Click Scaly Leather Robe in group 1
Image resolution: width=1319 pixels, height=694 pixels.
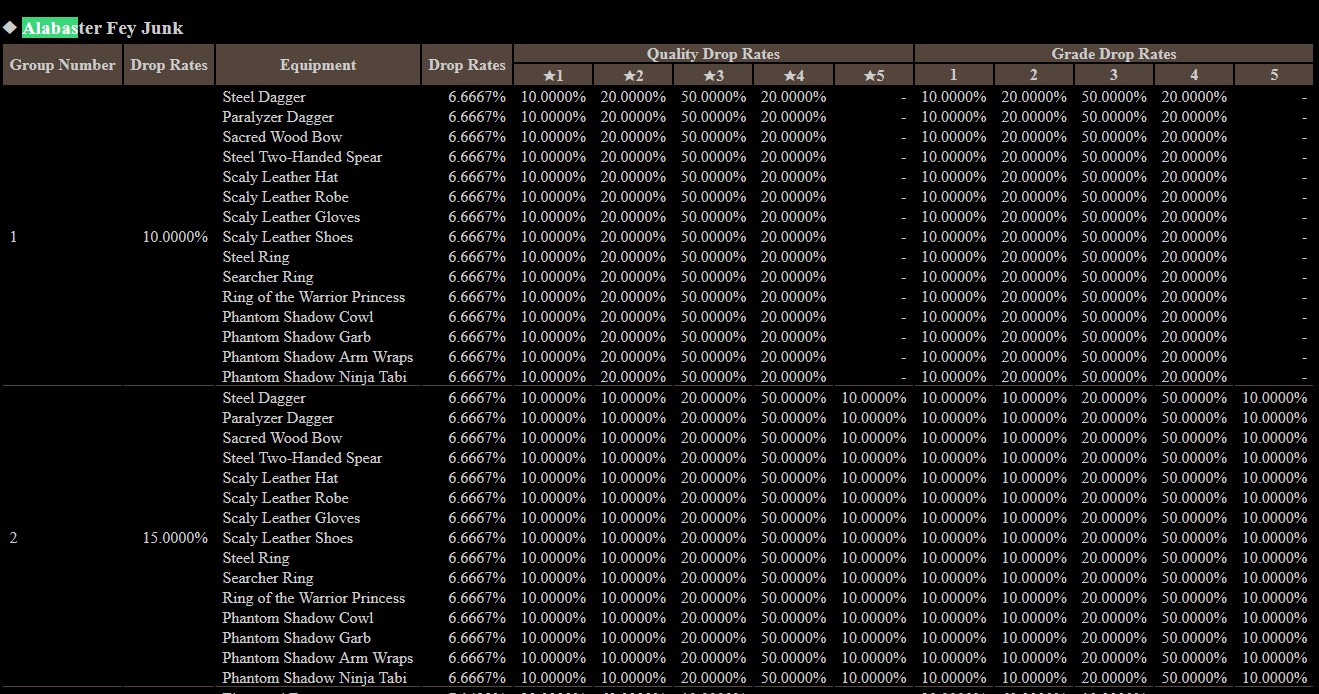[285, 197]
